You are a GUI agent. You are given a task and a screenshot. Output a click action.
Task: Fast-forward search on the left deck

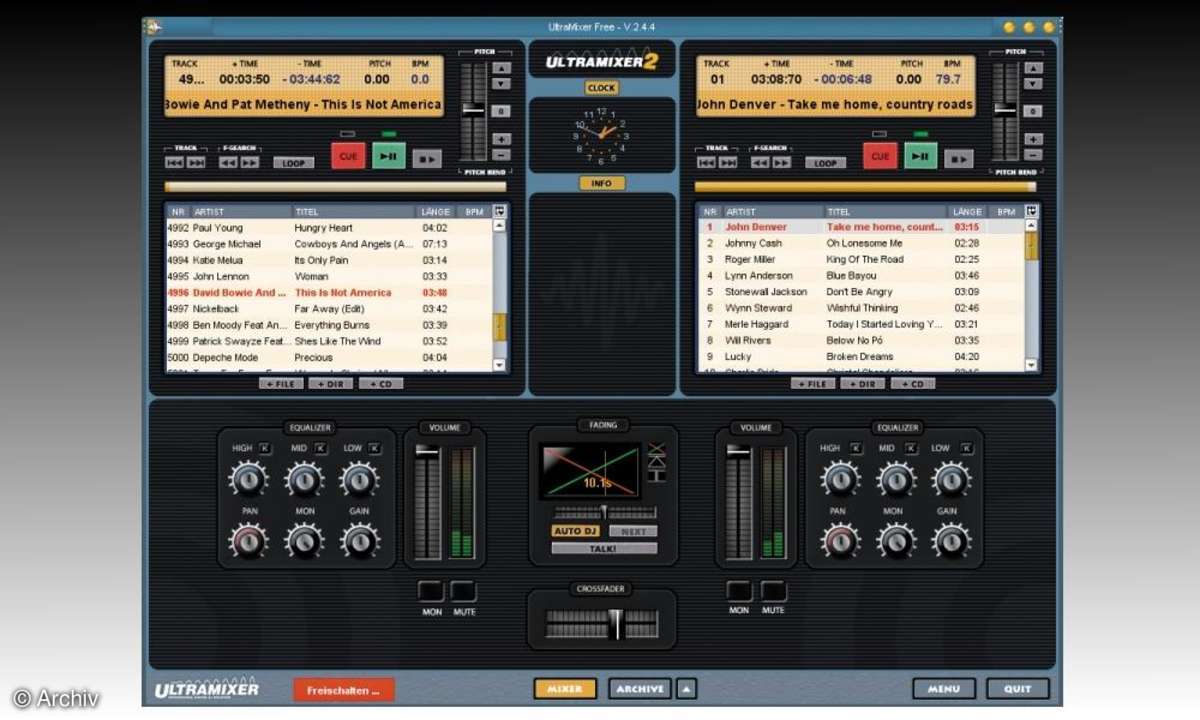250,162
